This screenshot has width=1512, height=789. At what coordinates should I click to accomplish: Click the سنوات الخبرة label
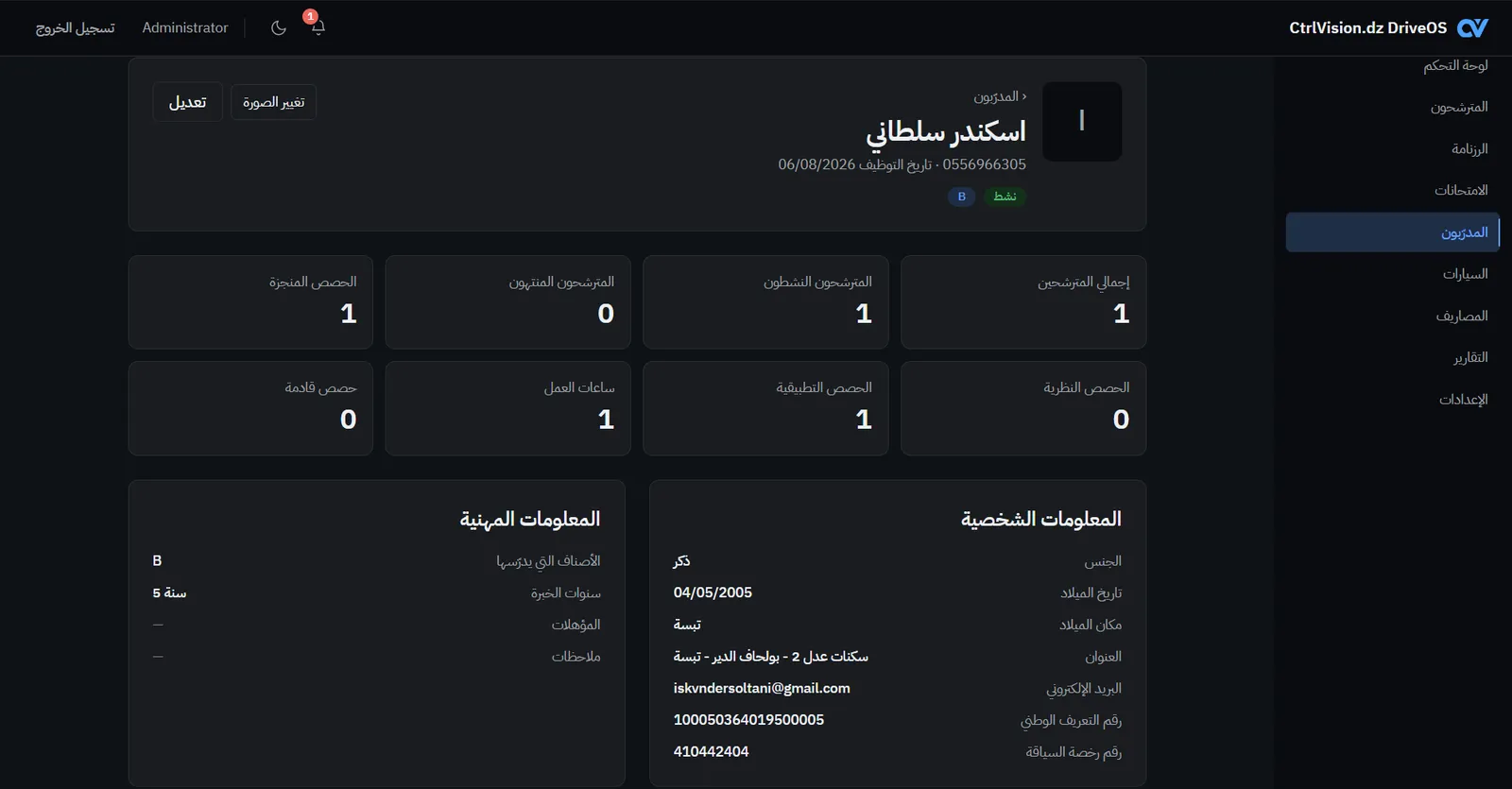tap(565, 592)
